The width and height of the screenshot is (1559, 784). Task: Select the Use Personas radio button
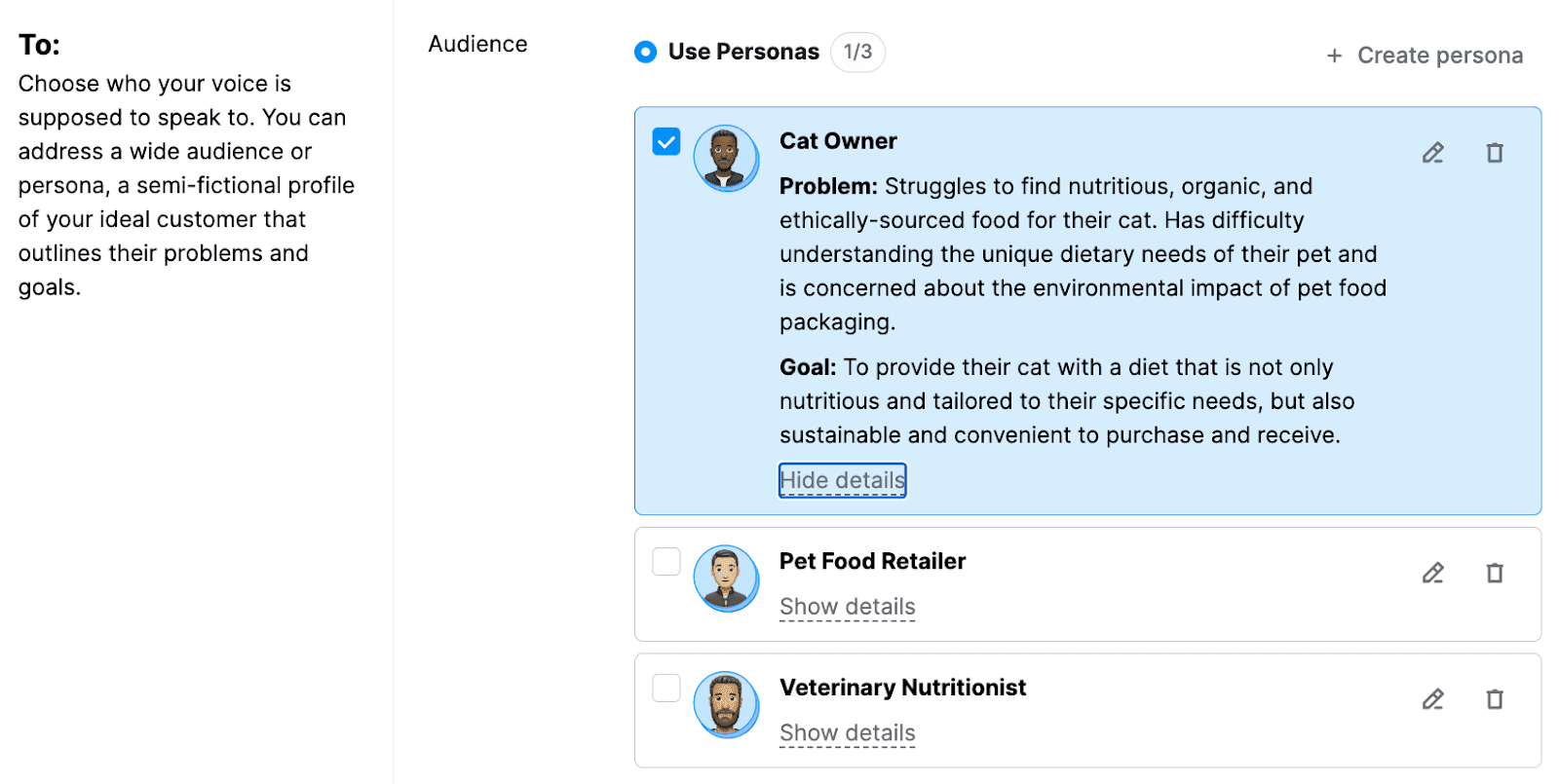tap(644, 52)
